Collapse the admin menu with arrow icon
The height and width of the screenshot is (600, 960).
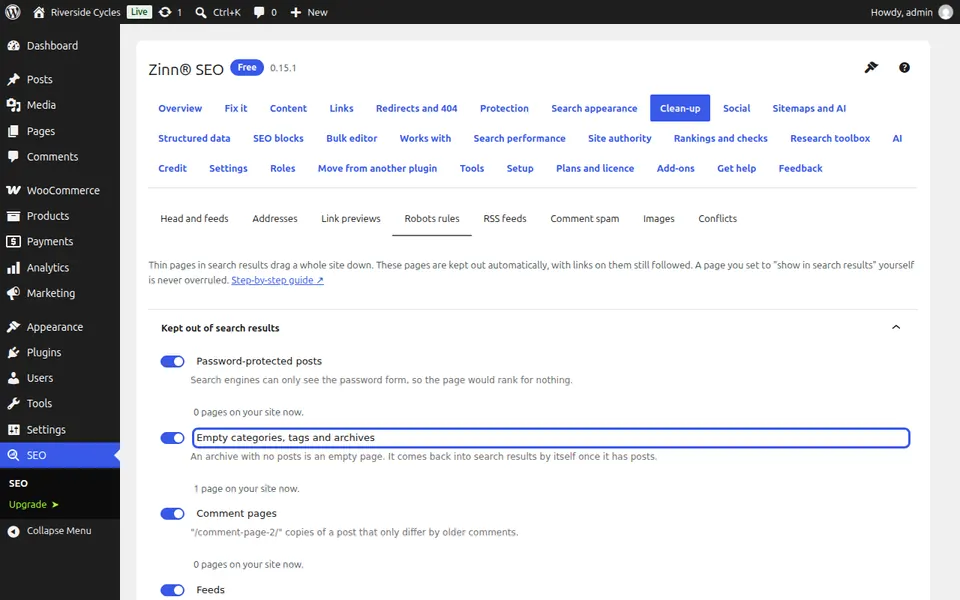click(x=13, y=531)
